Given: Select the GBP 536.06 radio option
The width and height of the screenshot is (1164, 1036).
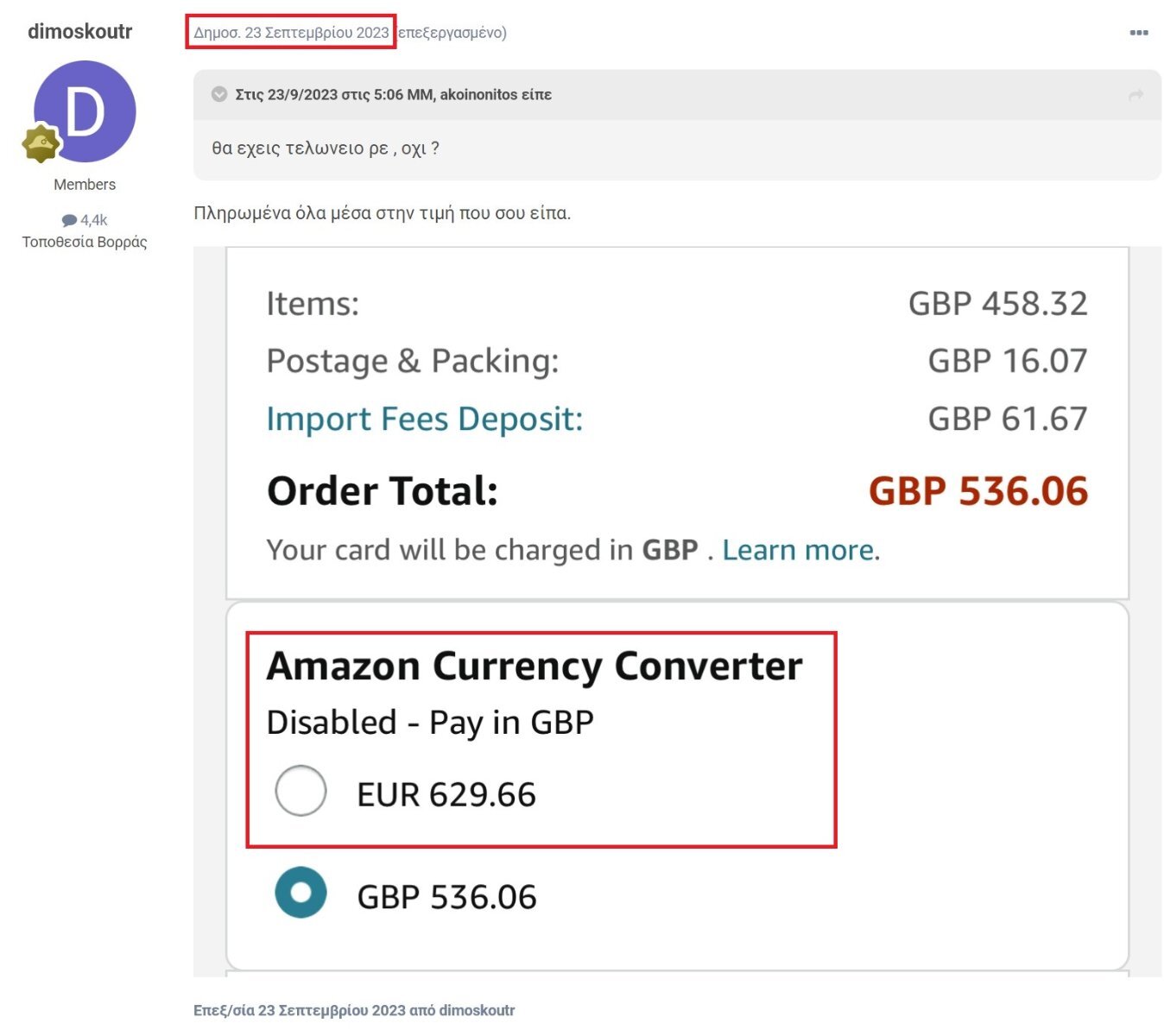Looking at the screenshot, I should point(300,893).
